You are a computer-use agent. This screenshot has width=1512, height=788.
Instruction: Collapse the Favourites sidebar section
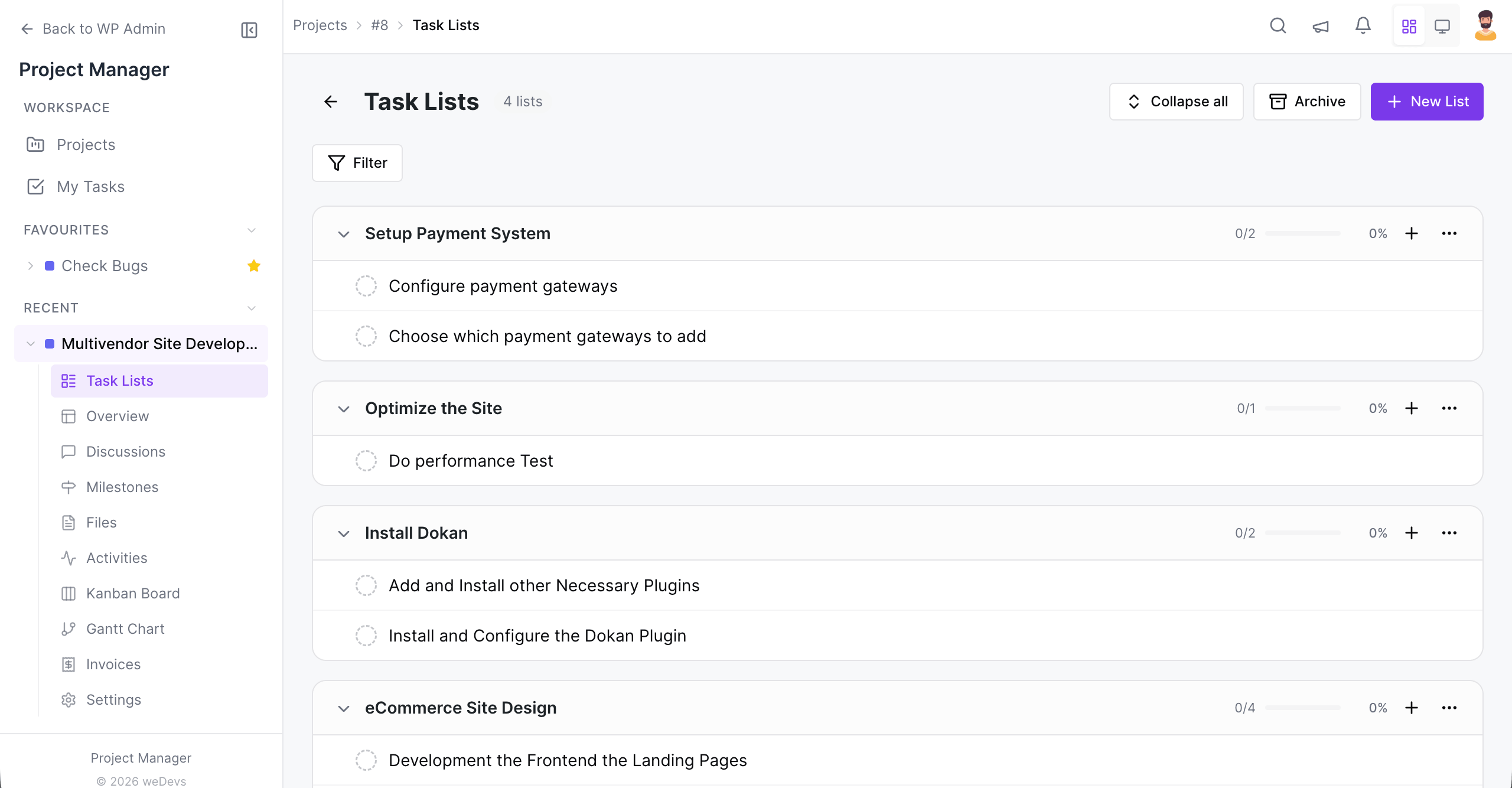(252, 230)
